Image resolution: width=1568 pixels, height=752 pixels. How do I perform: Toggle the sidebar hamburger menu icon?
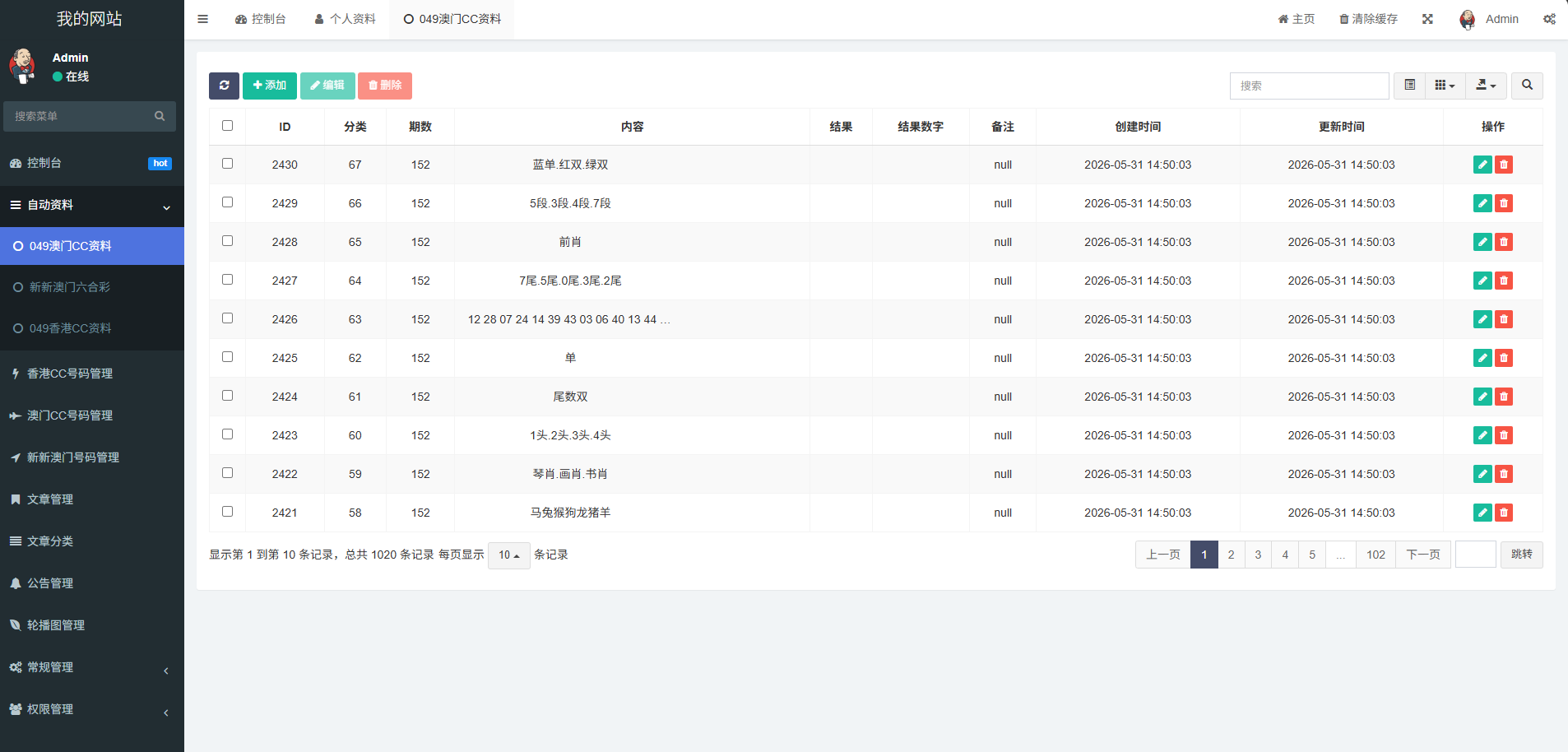pos(202,19)
